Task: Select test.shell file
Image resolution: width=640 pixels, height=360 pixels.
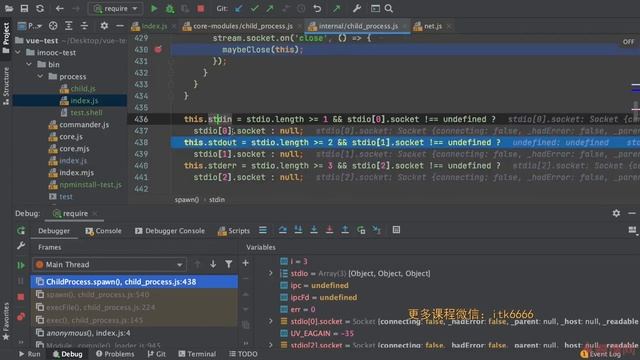Action: [x=86, y=113]
